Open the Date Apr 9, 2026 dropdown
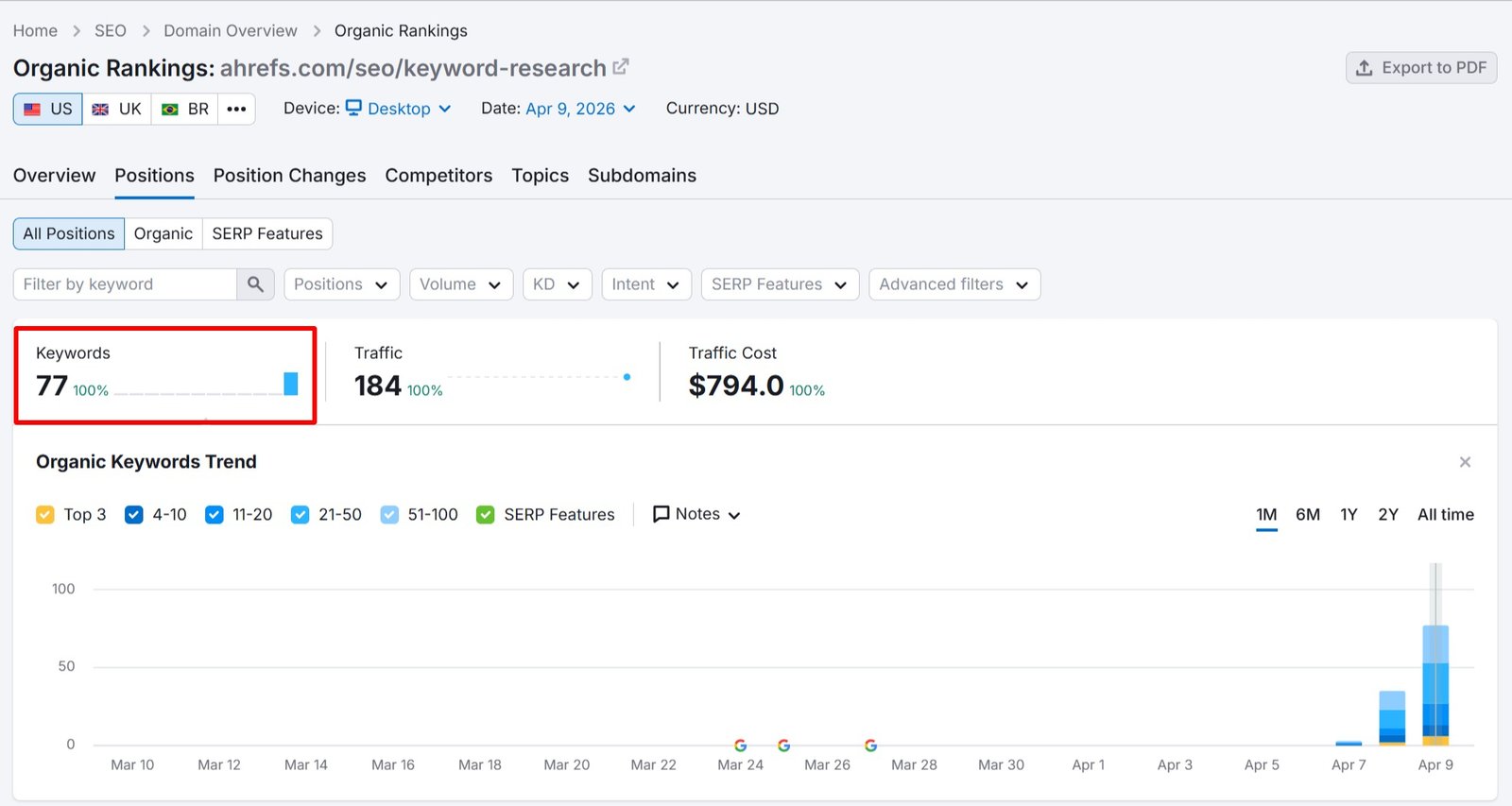This screenshot has width=1512, height=806. tap(580, 109)
